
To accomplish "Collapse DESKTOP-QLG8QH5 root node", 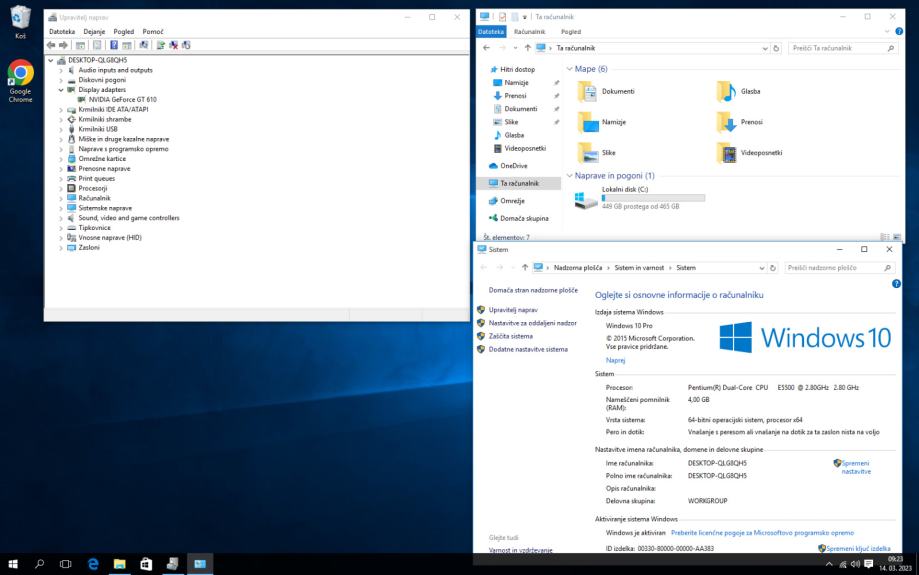I will (50, 60).
